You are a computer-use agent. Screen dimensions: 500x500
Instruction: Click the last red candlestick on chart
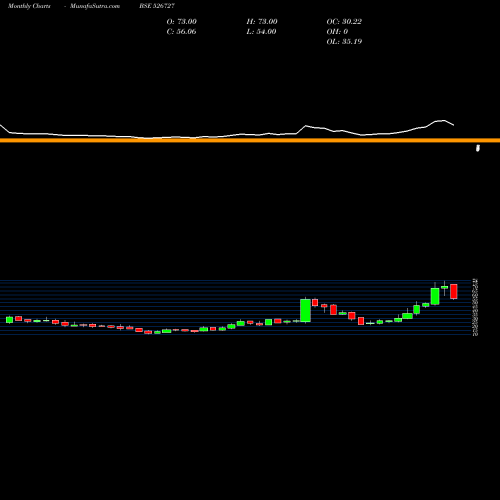[x=454, y=291]
